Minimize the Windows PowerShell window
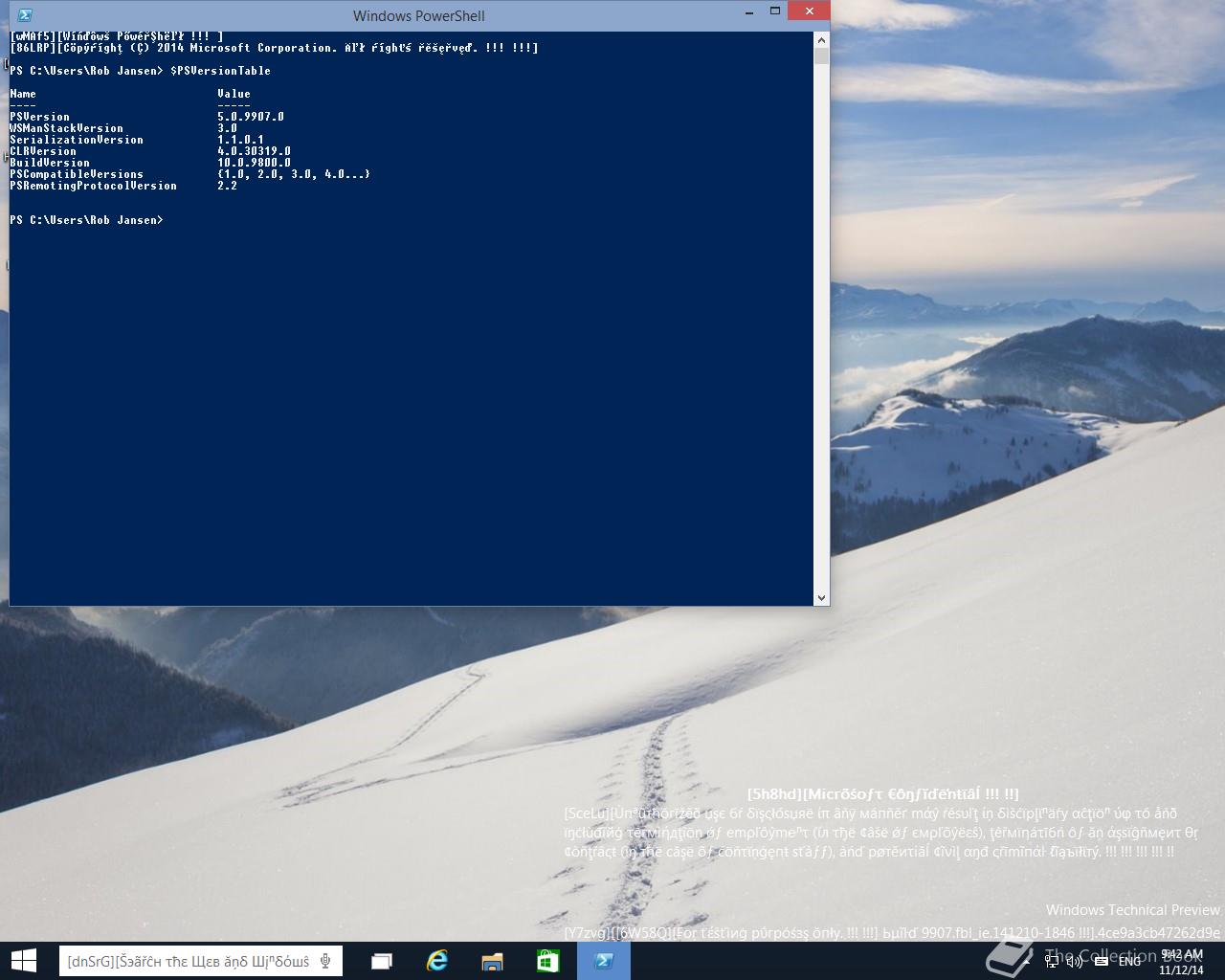This screenshot has height=980, width=1225. click(748, 11)
